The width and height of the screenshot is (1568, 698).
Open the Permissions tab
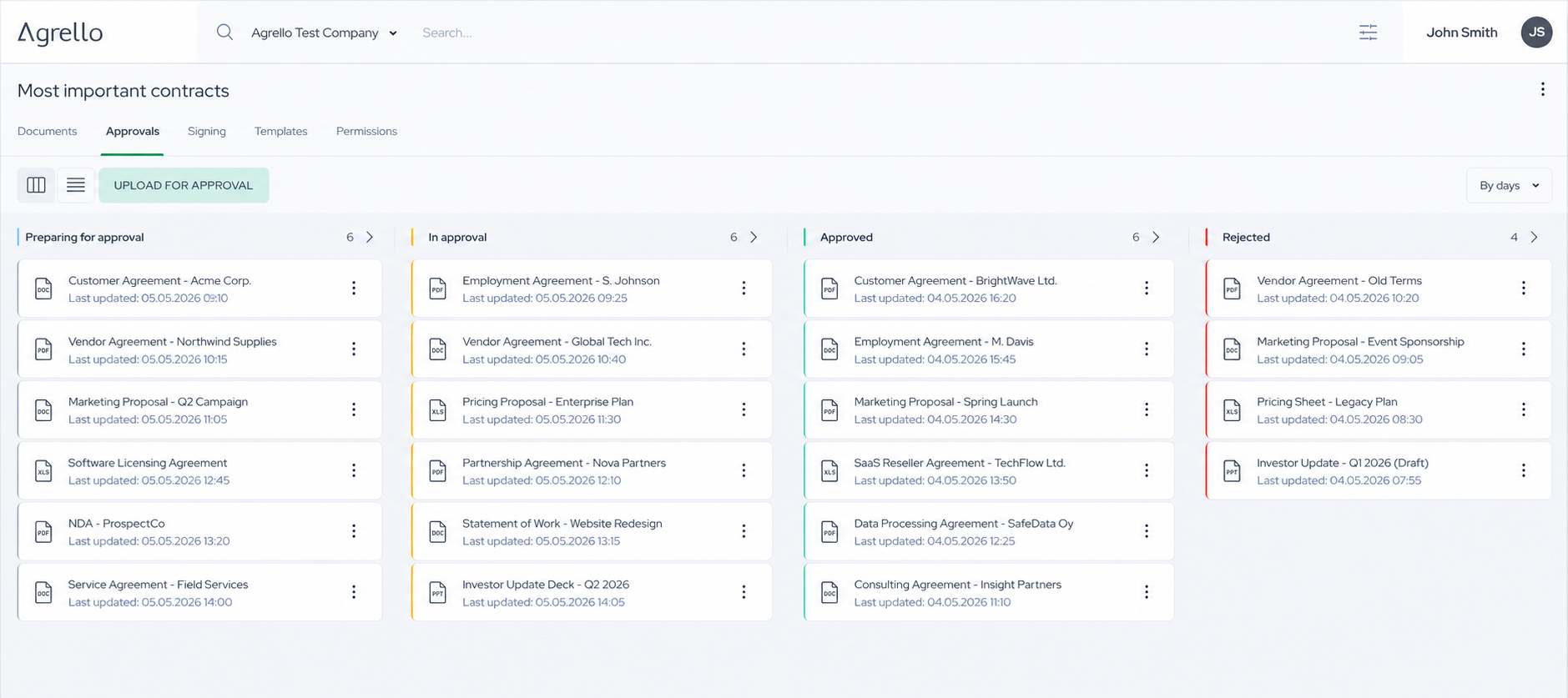point(366,131)
